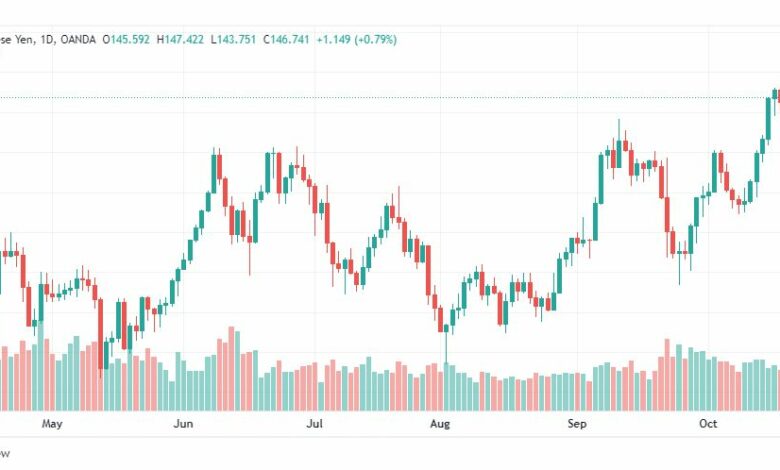Screen dimensions: 780x470
Task: Click the Jun label on time axis
Action: pos(183,424)
